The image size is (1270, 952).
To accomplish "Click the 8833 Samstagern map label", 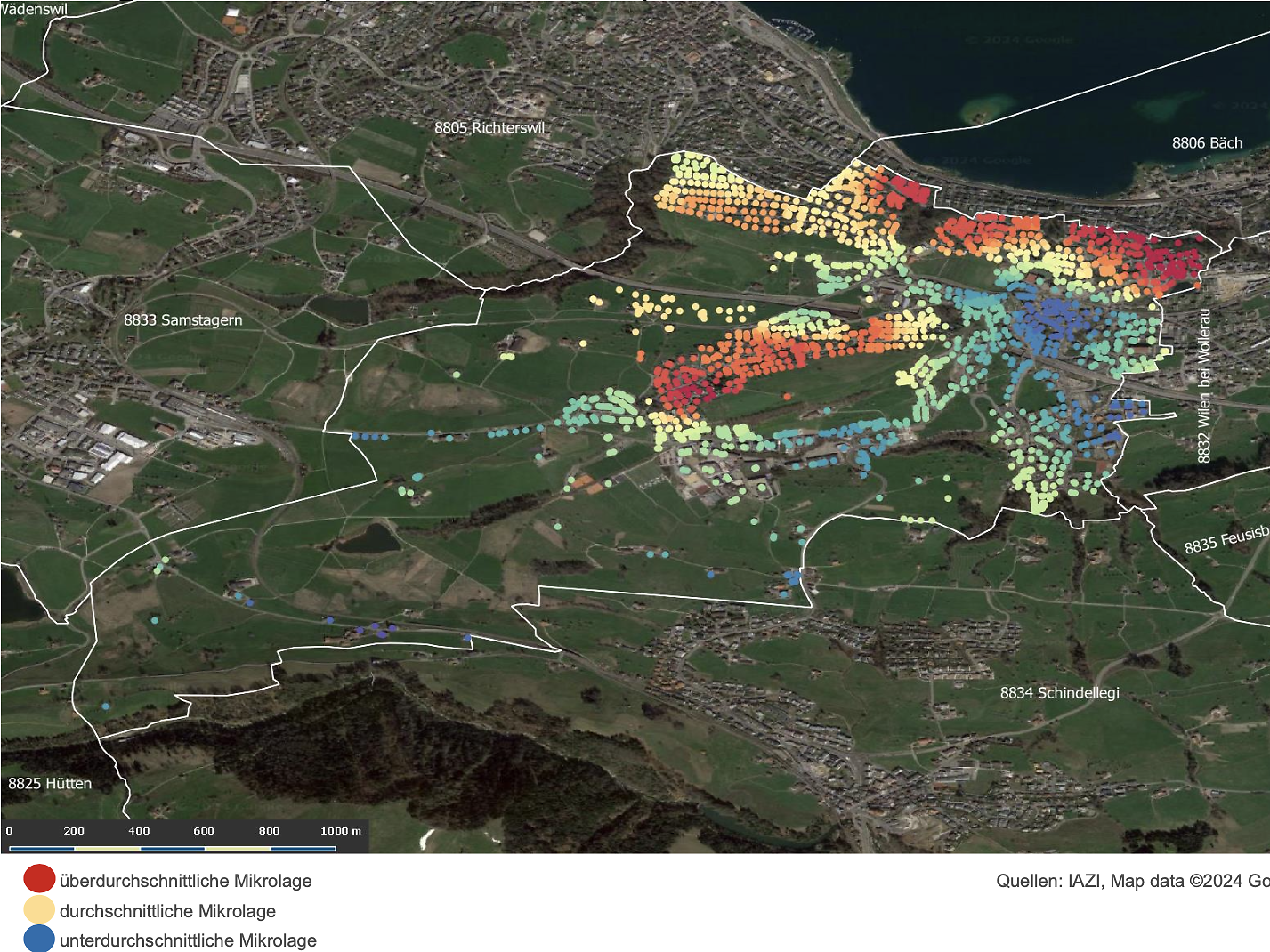I will pos(182,320).
